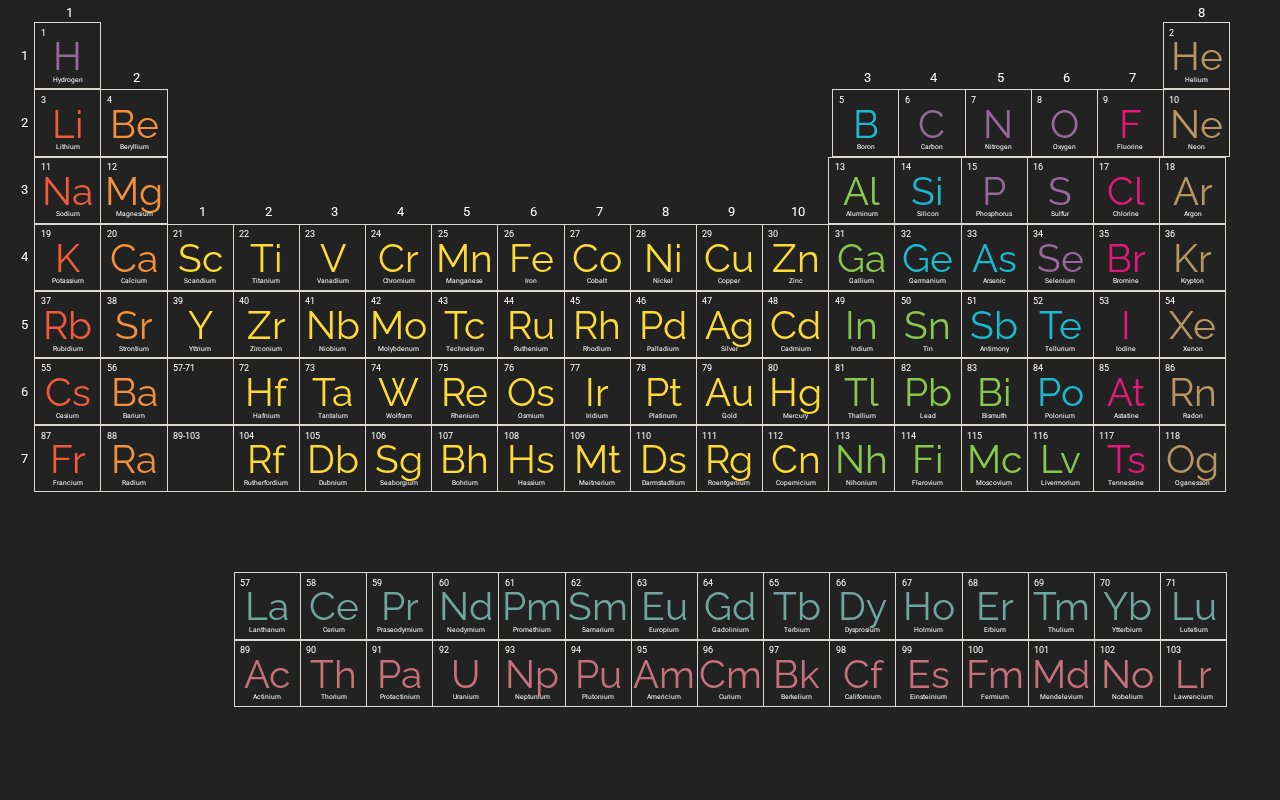Screen dimensions: 1280x800
Task: Click the 89-103 actinide placeholder cell
Action: point(200,459)
